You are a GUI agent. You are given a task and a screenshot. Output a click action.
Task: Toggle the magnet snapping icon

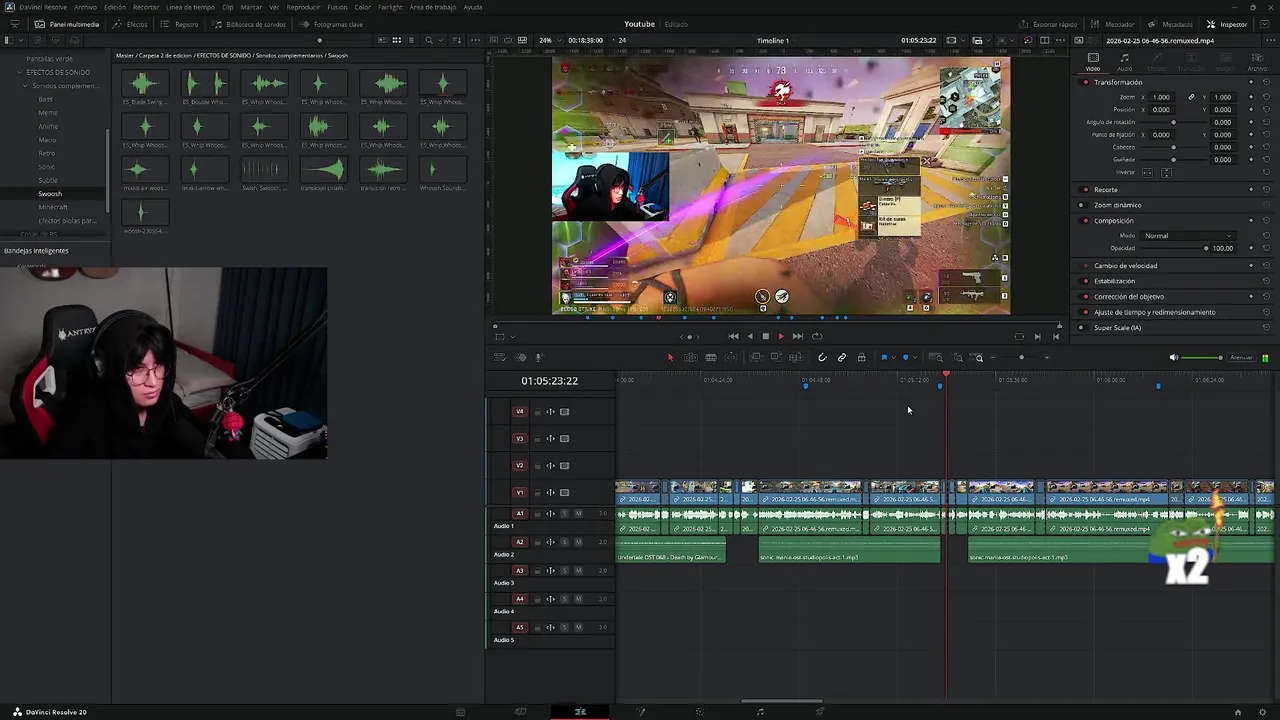pos(822,358)
